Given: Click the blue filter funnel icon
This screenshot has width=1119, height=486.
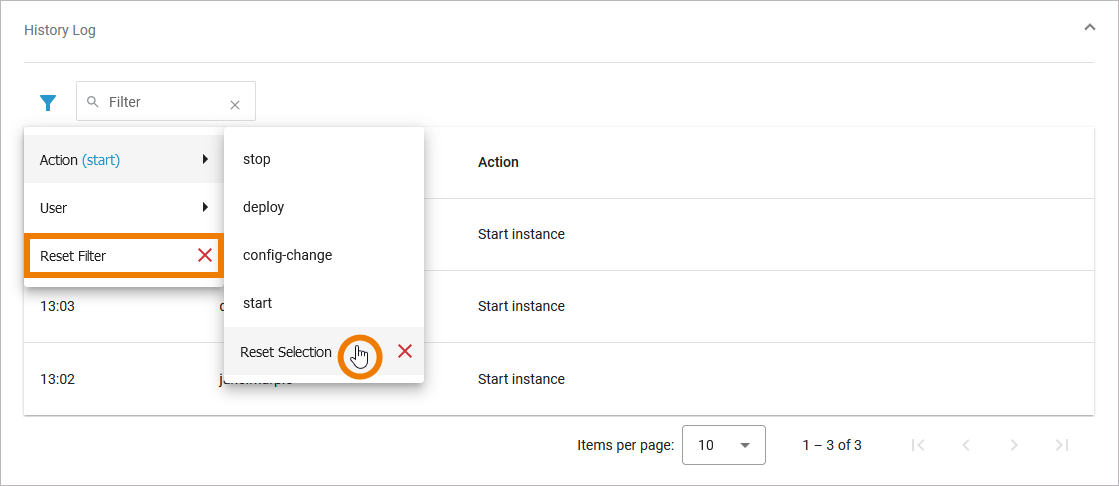Looking at the screenshot, I should 48,102.
